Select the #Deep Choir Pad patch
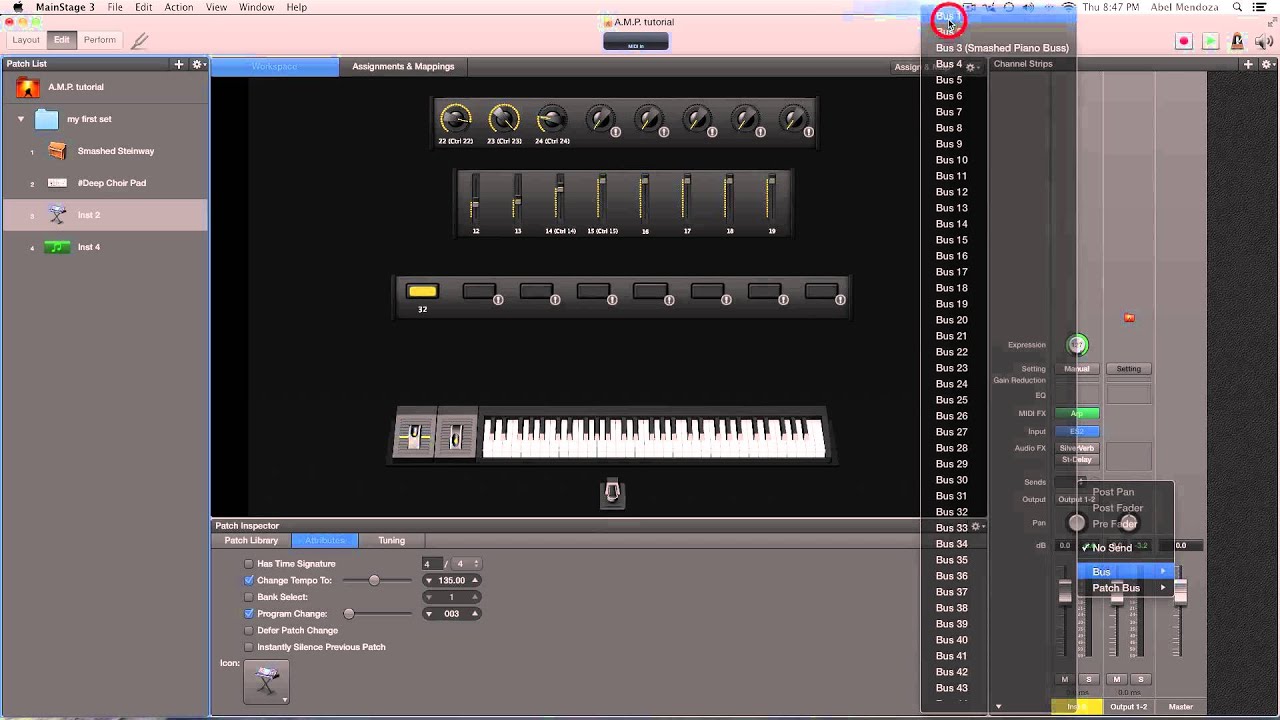 point(104,183)
